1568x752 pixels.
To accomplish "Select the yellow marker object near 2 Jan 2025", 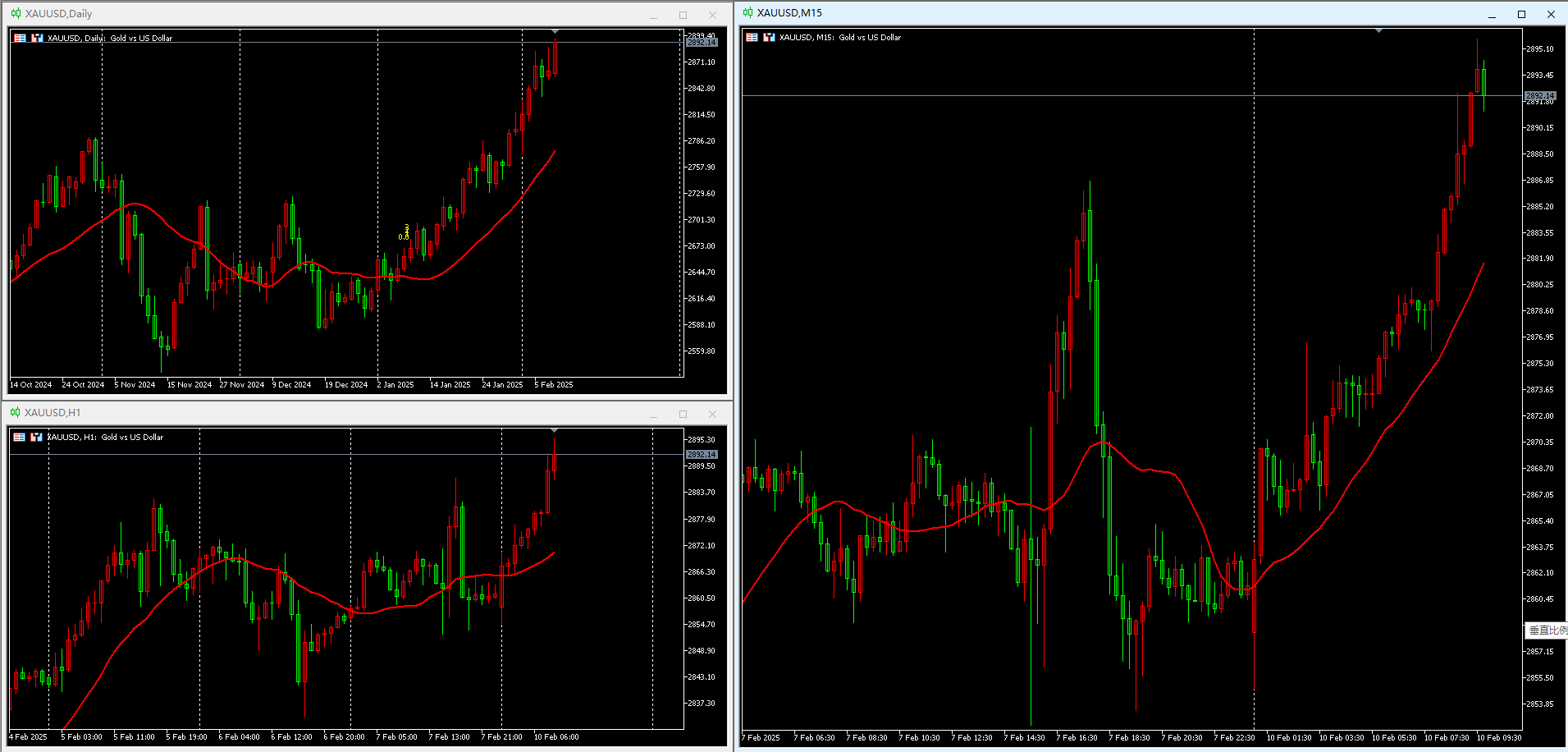I will pos(404,233).
